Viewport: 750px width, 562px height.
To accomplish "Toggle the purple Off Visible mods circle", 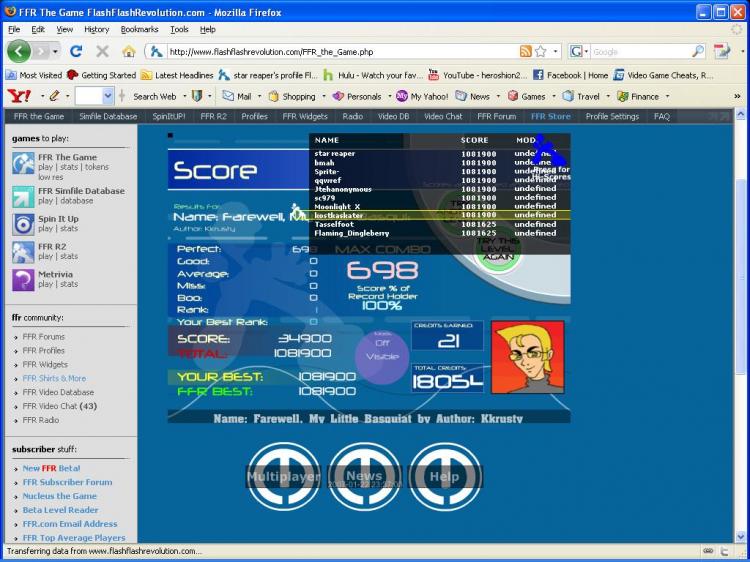I will (x=382, y=356).
